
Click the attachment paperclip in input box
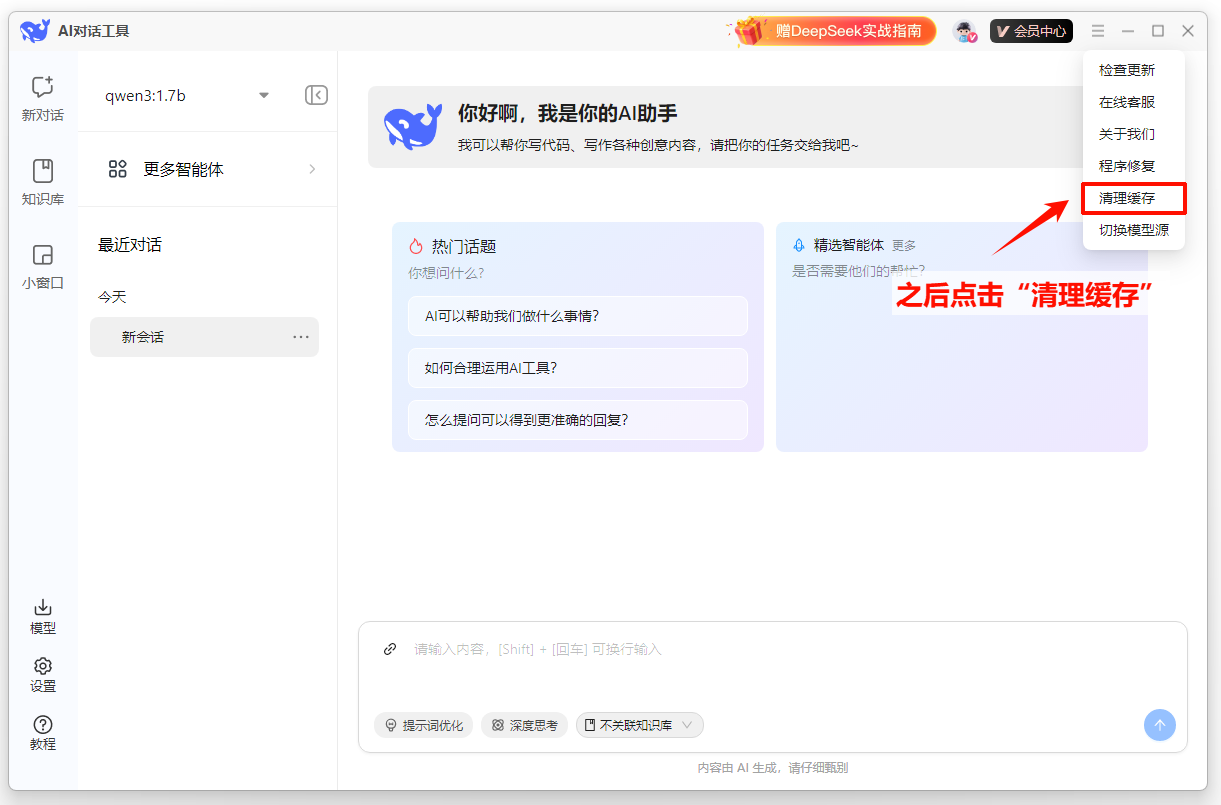click(x=389, y=648)
